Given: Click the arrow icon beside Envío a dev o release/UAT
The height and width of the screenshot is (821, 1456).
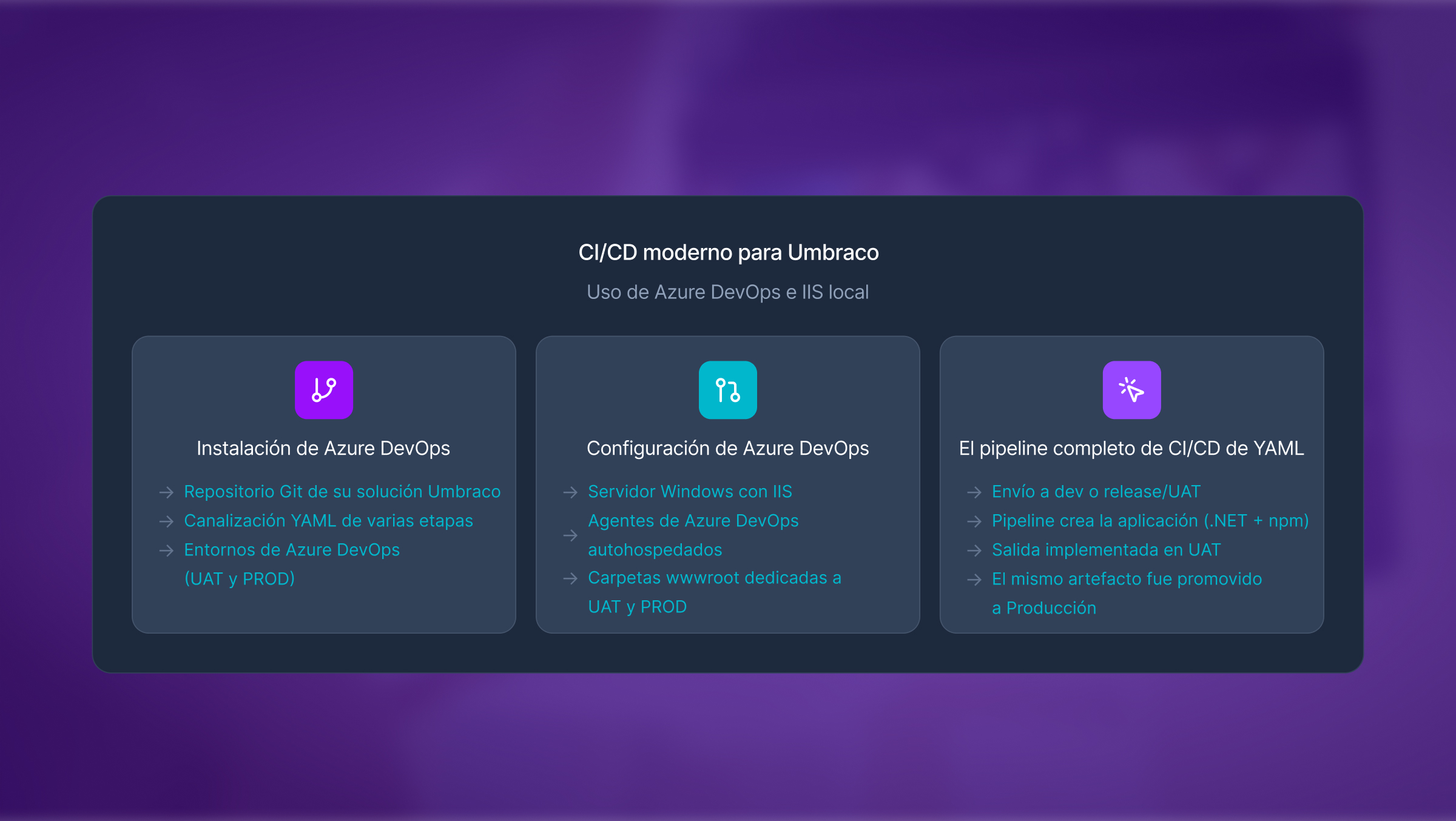Looking at the screenshot, I should (x=976, y=492).
